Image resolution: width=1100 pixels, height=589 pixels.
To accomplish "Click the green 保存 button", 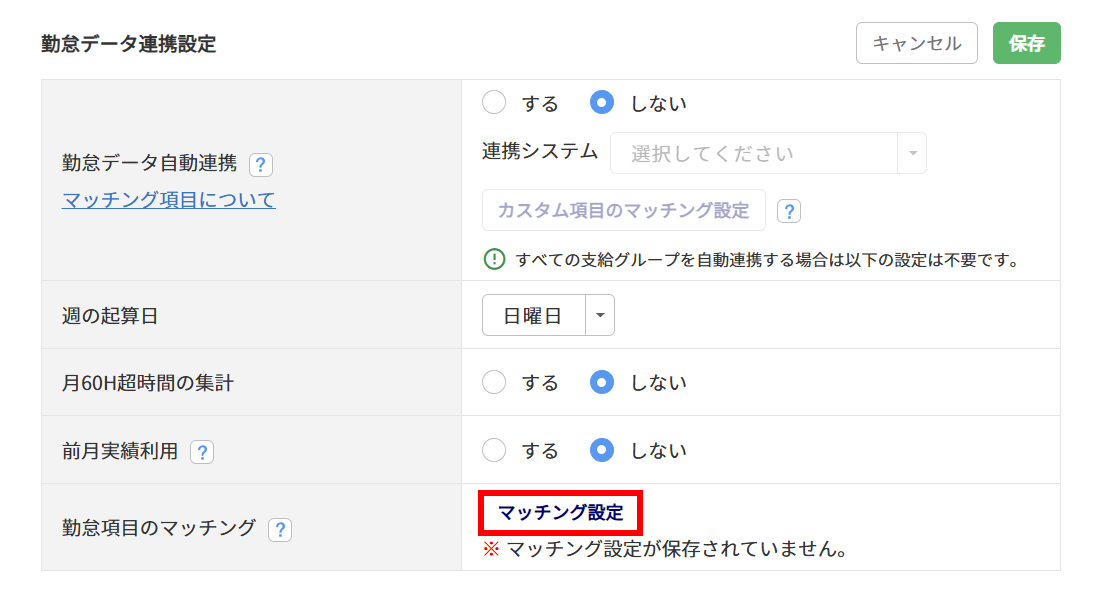I will click(1026, 43).
